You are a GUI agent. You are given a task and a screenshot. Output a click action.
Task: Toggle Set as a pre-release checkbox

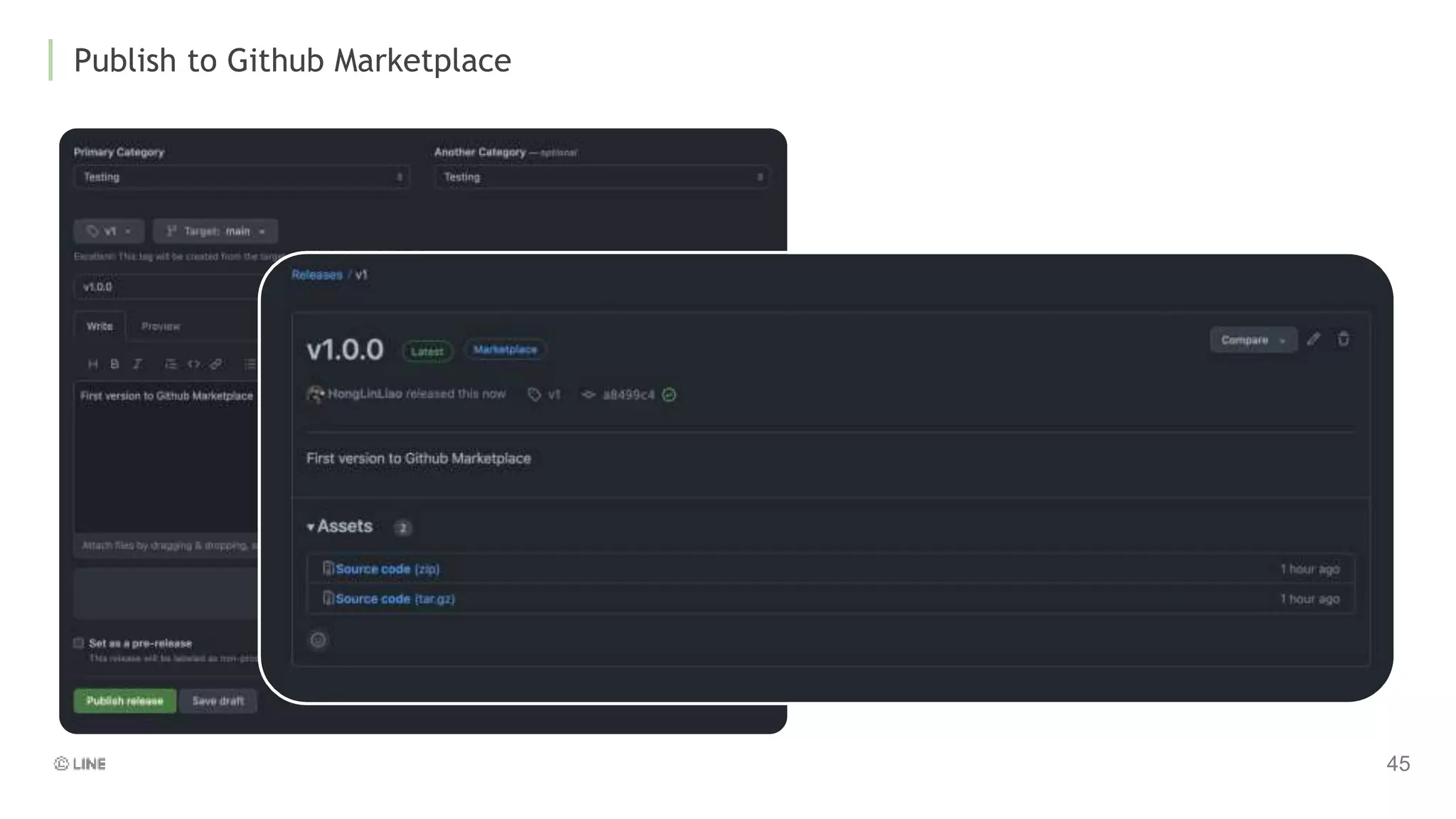[79, 643]
